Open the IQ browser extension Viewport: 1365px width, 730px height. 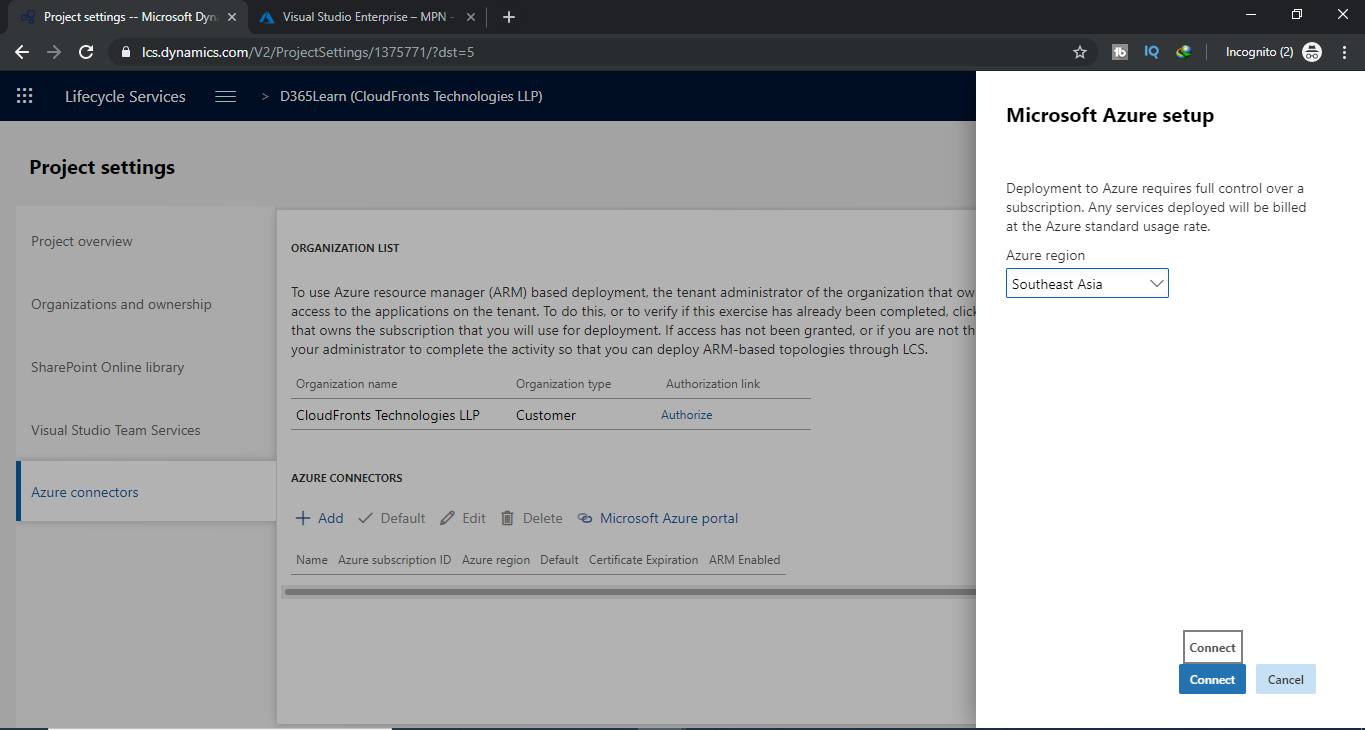pos(1151,52)
